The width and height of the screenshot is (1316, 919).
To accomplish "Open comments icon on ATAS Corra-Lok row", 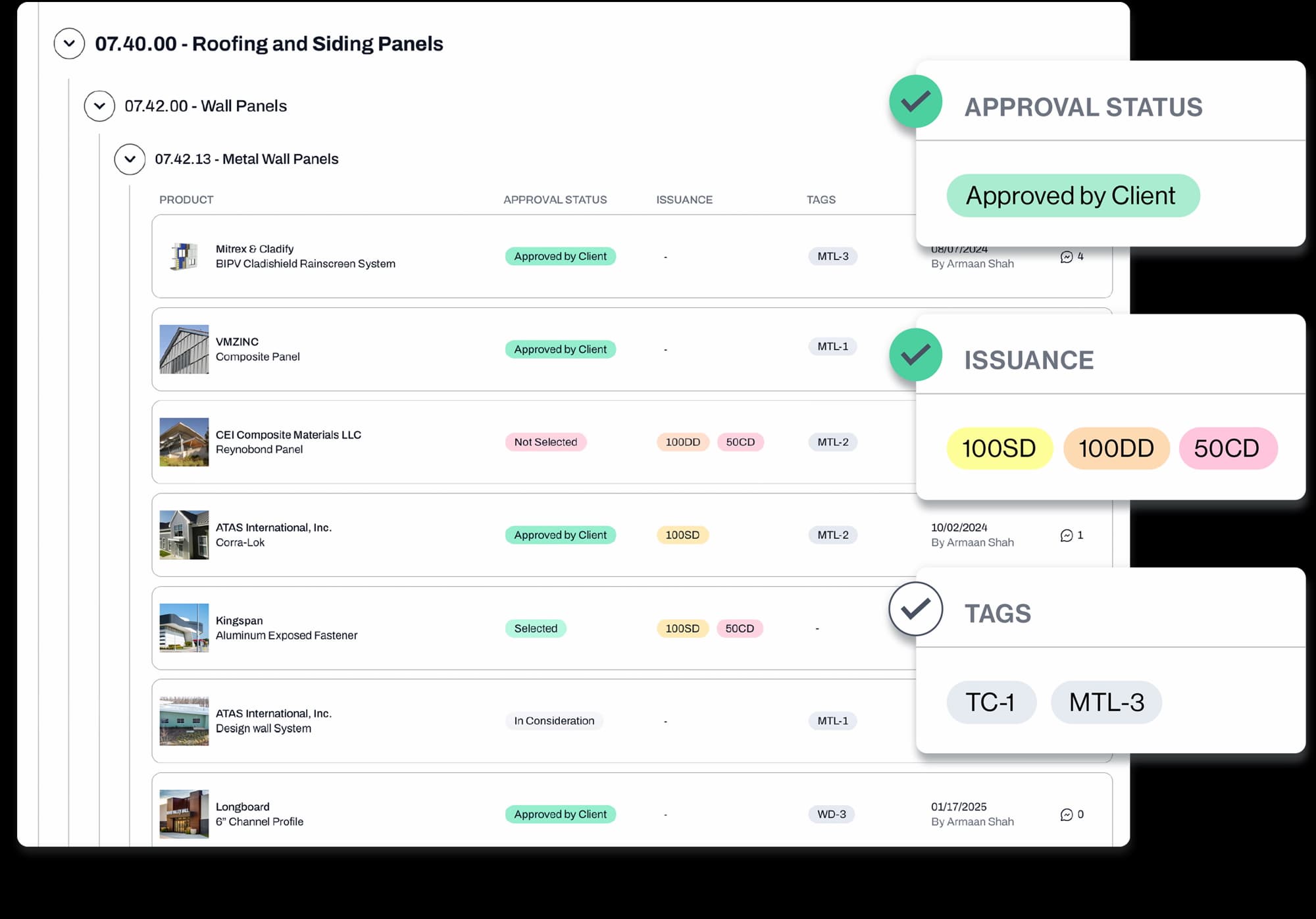I will (1067, 535).
